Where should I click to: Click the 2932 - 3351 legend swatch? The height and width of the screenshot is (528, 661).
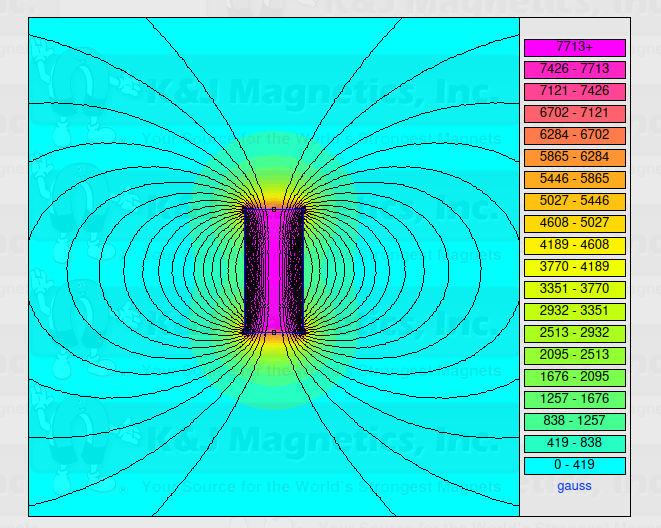[x=575, y=311]
